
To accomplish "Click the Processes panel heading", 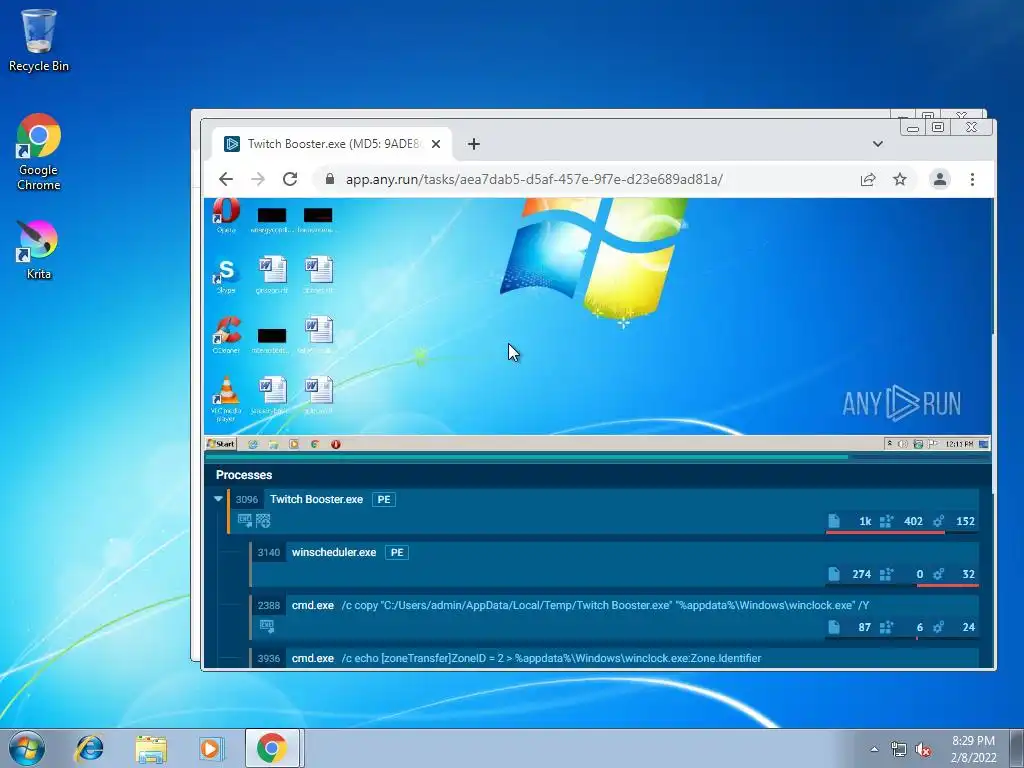I will point(244,475).
